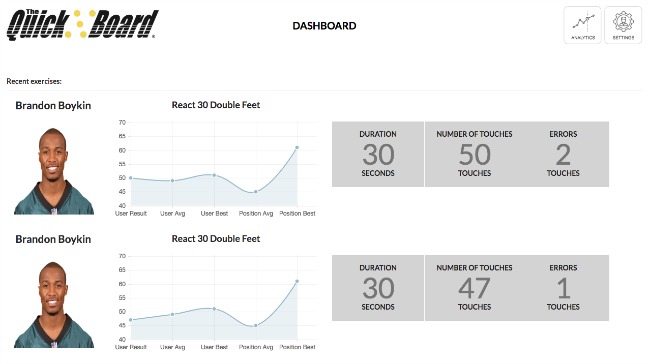
Task: Click the Dashboard page heading
Action: pyautogui.click(x=324, y=26)
